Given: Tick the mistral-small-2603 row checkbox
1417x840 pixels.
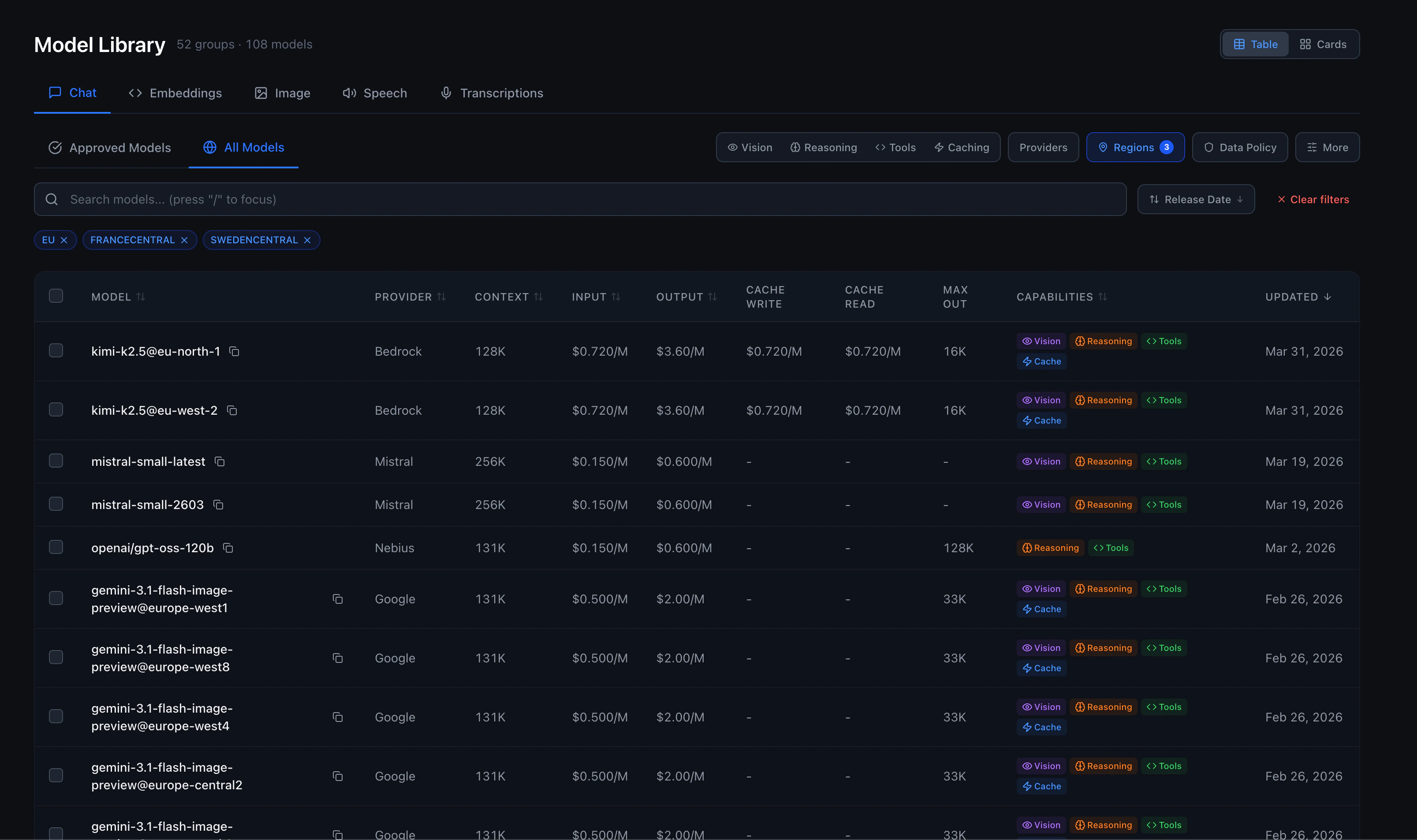Looking at the screenshot, I should [x=56, y=504].
